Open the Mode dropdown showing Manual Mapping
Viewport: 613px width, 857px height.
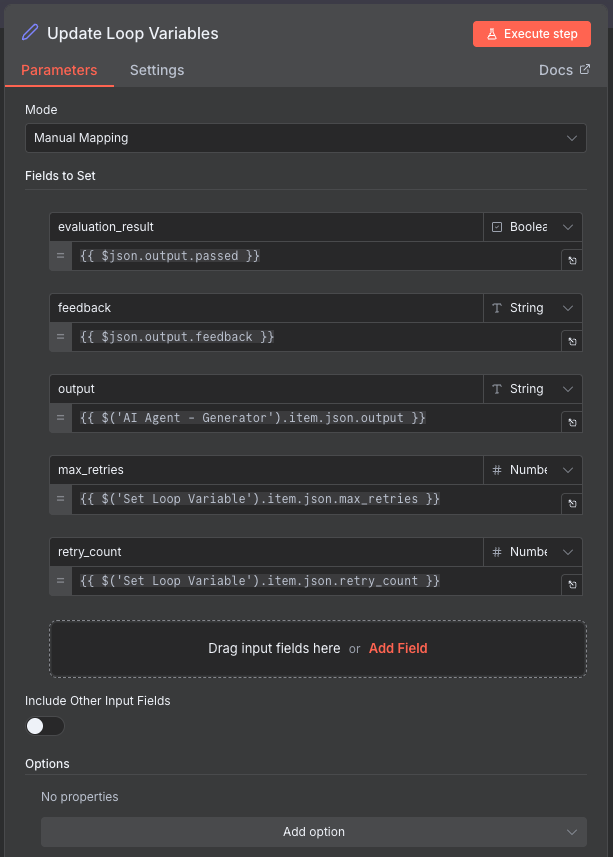[x=306, y=138]
